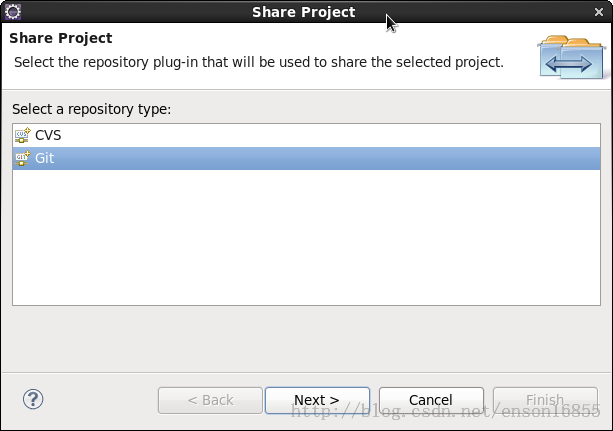Screen dimensions: 613x431
Task: Click the blog.csdn.net watermark URL
Action: tap(446, 411)
